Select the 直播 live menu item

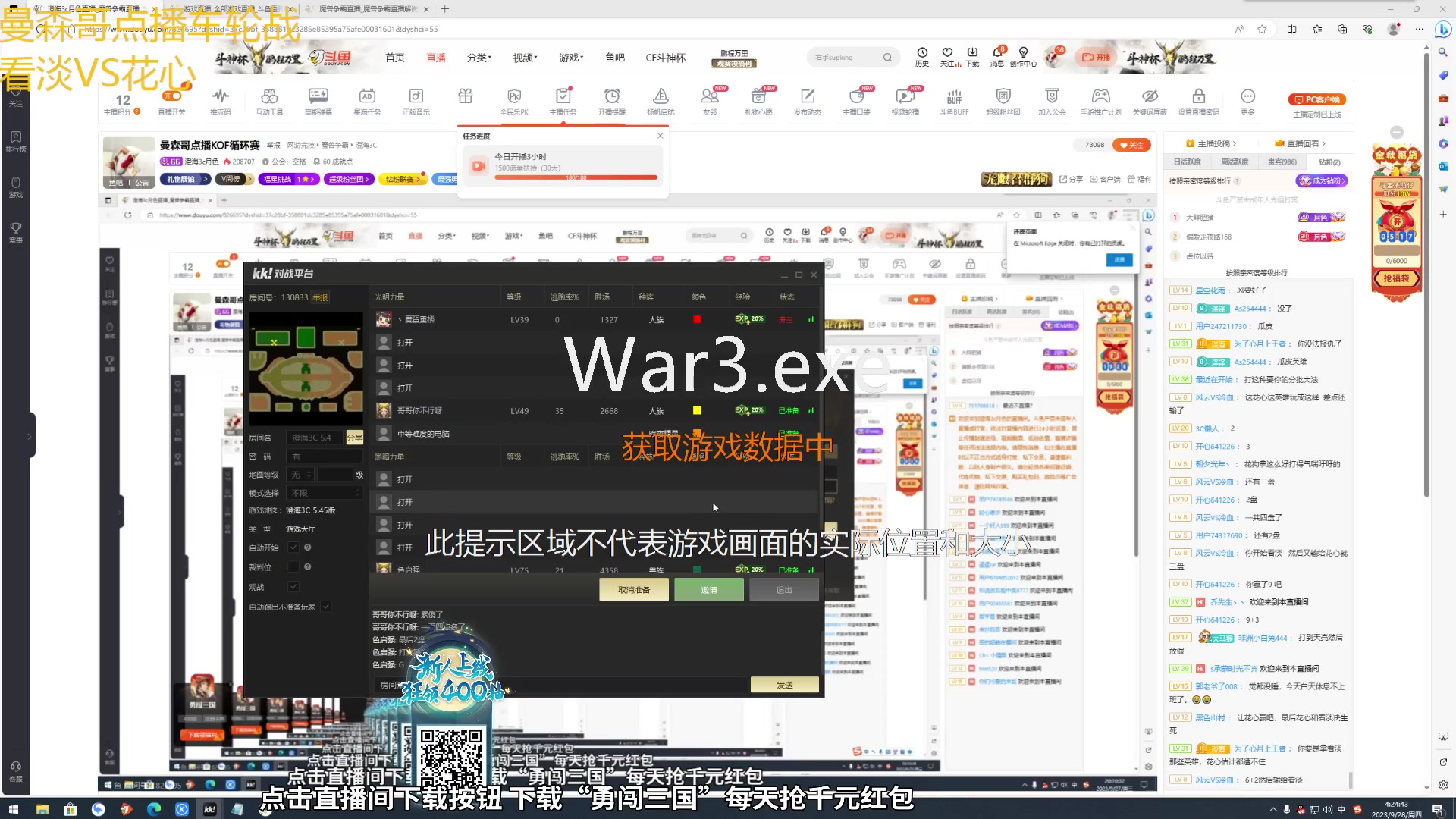436,58
